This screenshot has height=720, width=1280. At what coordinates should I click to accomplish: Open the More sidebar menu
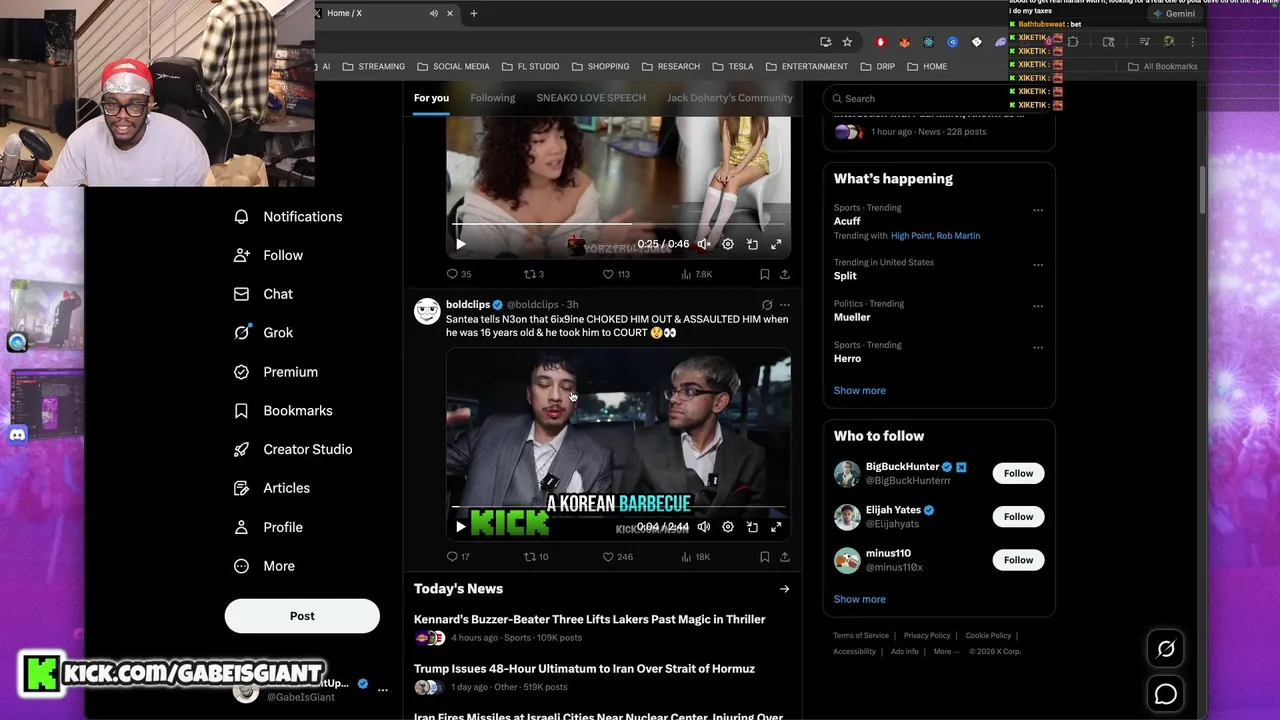coord(264,566)
